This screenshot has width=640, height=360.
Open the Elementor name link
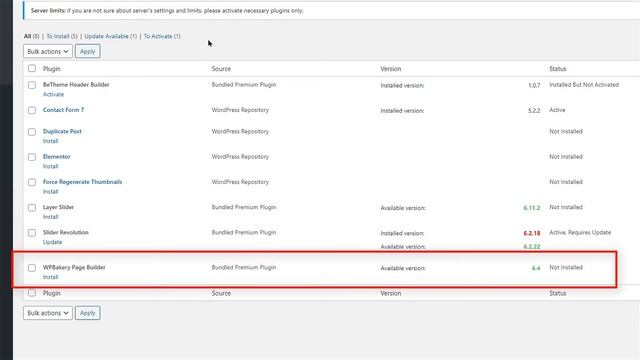pyautogui.click(x=57, y=157)
